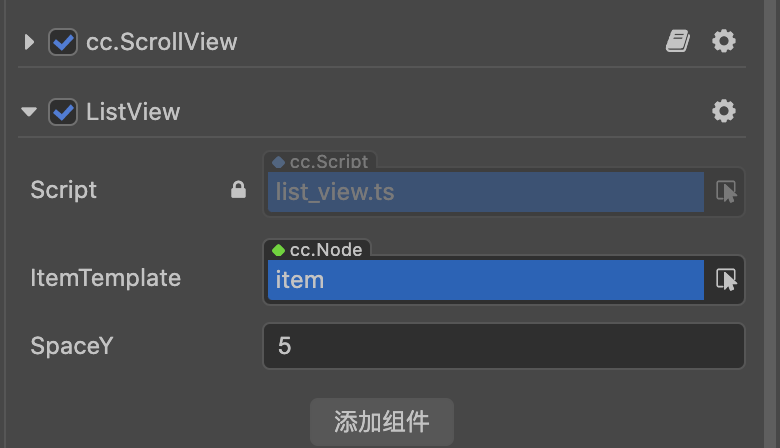Screen dimensions: 780x448
Task: Click the SpaceY value input field
Action: pyautogui.click(x=503, y=346)
